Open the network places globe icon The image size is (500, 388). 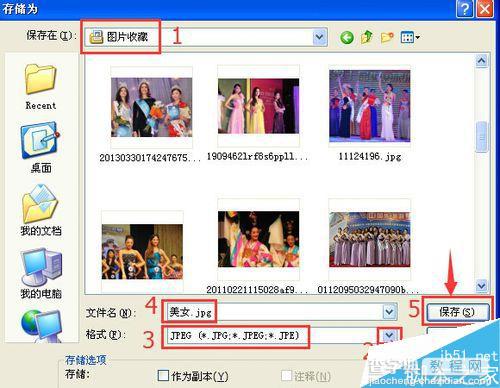(42, 325)
